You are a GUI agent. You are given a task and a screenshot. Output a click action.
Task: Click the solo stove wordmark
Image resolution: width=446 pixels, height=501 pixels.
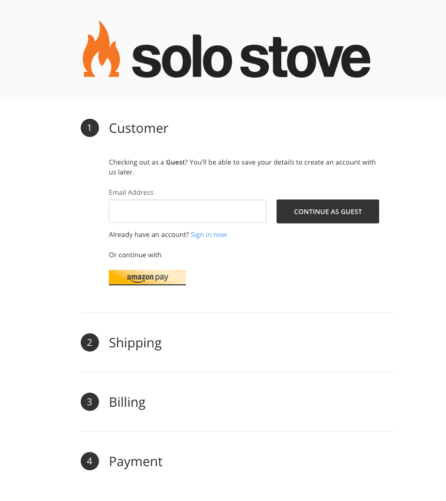tap(251, 56)
